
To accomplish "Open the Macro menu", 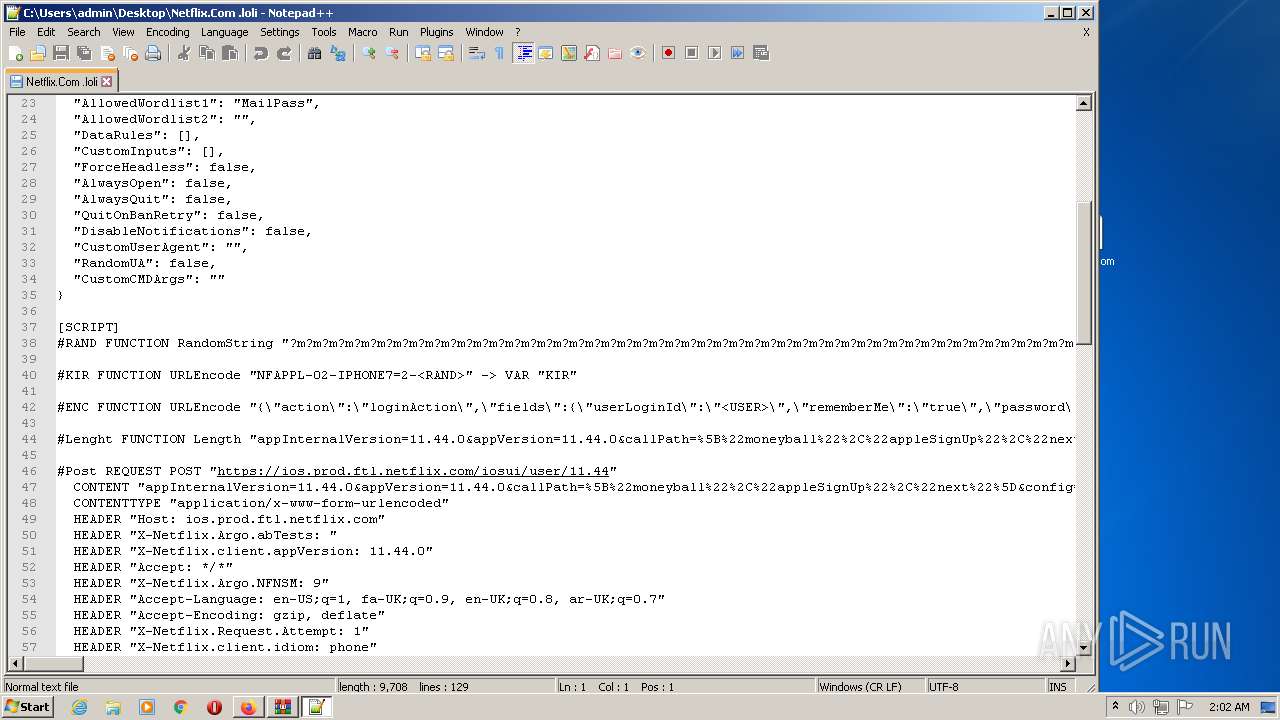I will pos(363,32).
